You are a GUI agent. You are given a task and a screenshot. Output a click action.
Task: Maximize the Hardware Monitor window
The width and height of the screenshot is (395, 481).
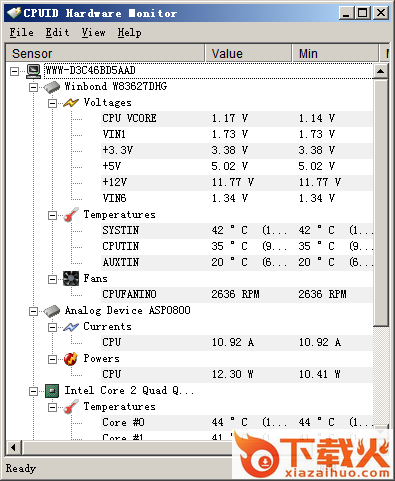[x=363, y=13]
